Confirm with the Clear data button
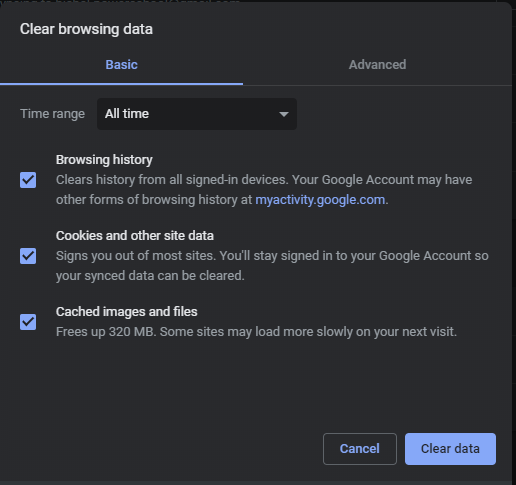Screen dimensions: 516x485 coord(450,449)
